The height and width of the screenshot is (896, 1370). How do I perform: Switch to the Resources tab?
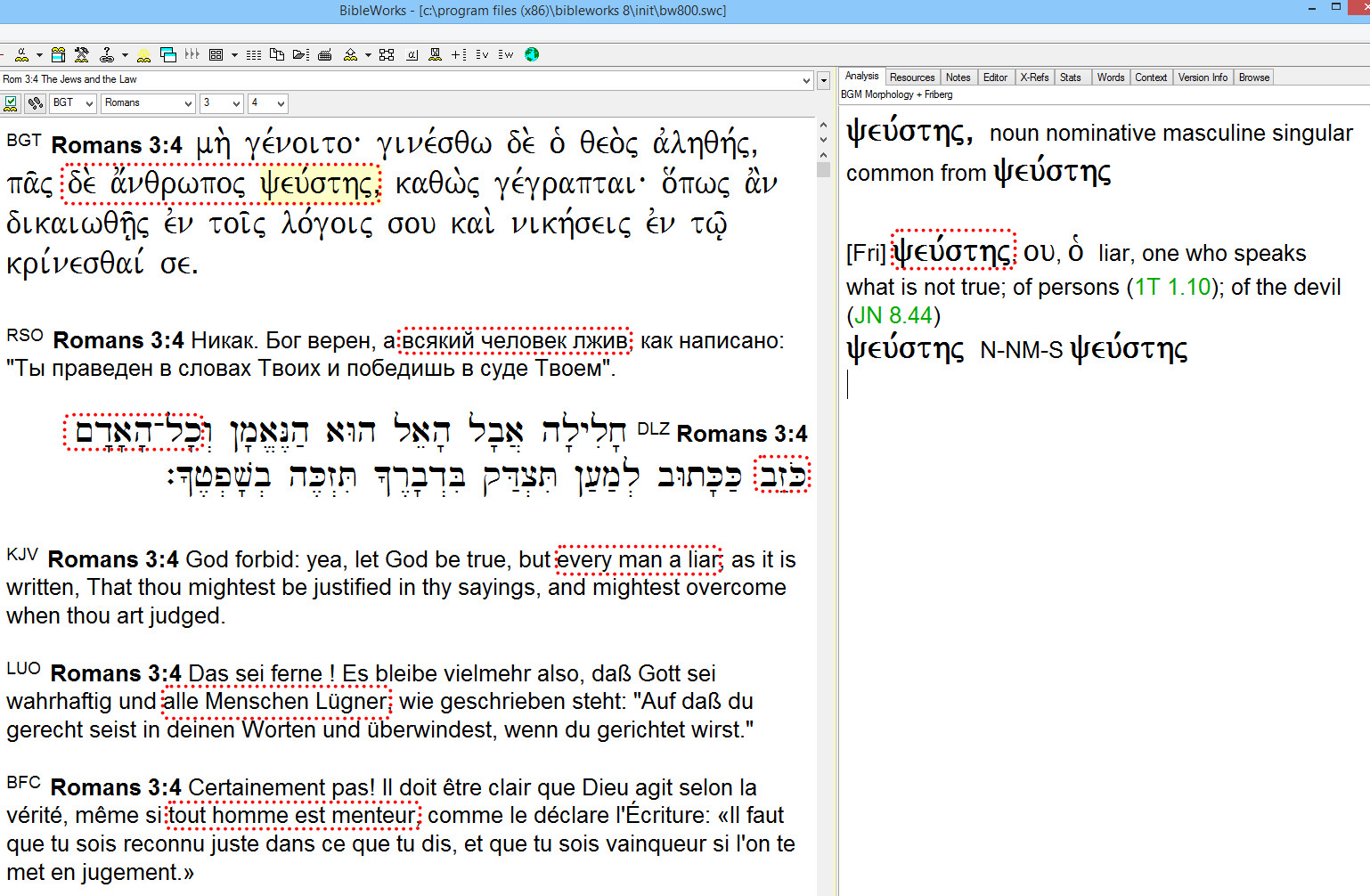912,77
